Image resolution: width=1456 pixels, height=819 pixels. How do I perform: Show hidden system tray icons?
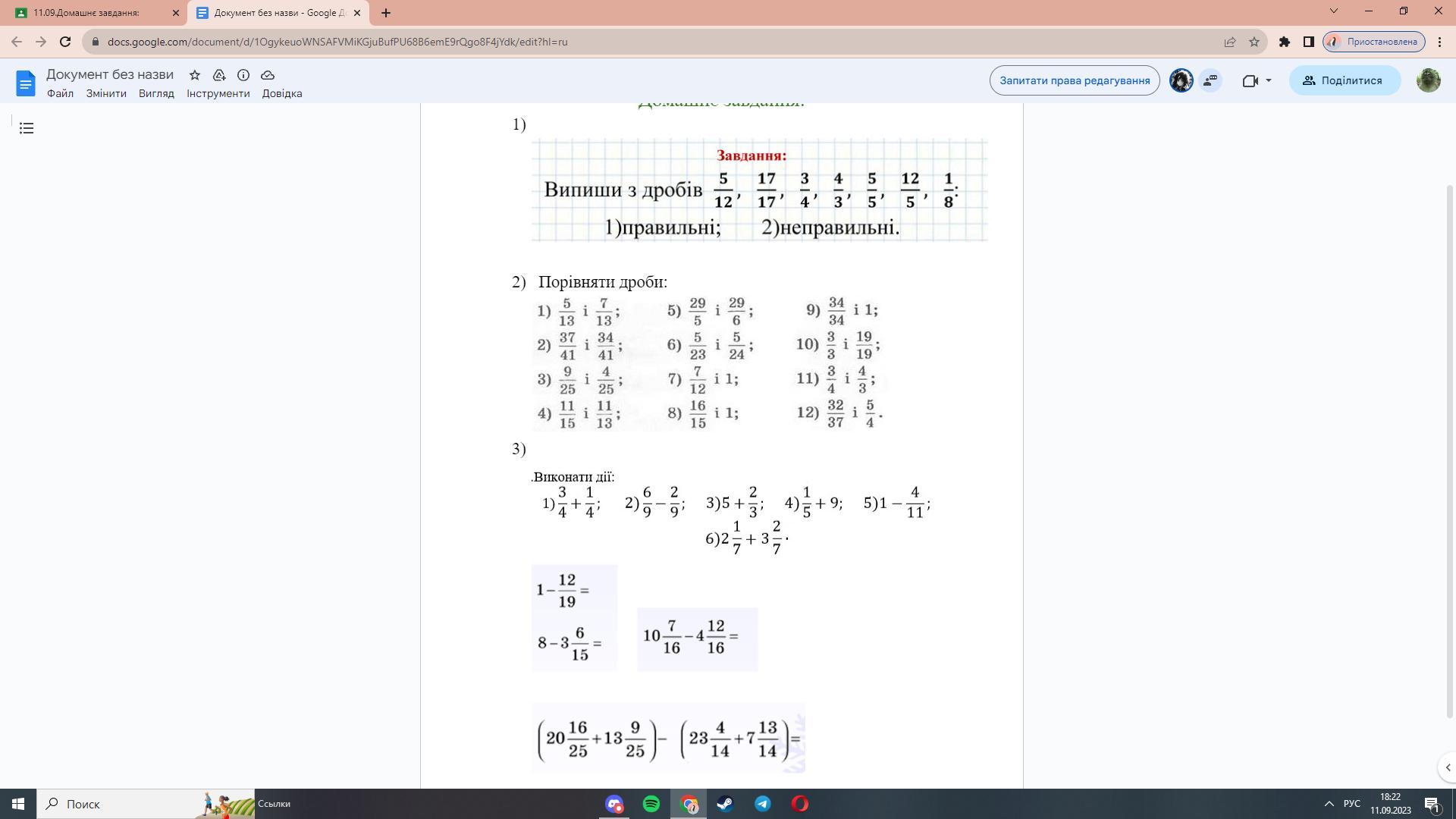click(x=1329, y=804)
